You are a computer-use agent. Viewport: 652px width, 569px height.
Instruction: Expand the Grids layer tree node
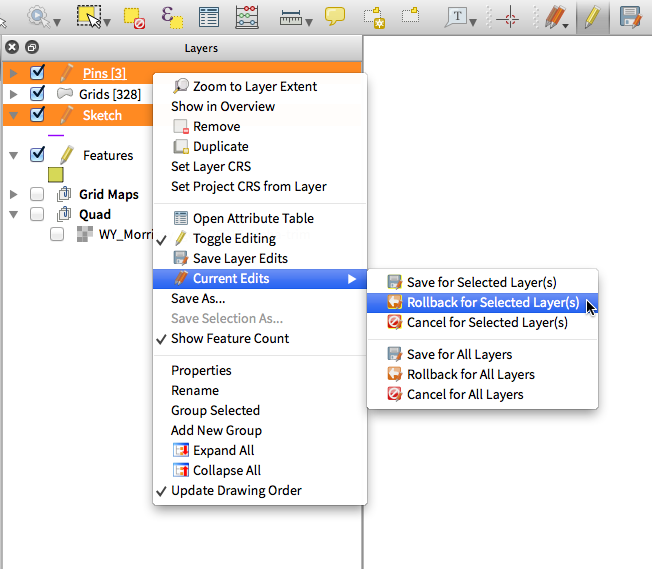click(14, 94)
